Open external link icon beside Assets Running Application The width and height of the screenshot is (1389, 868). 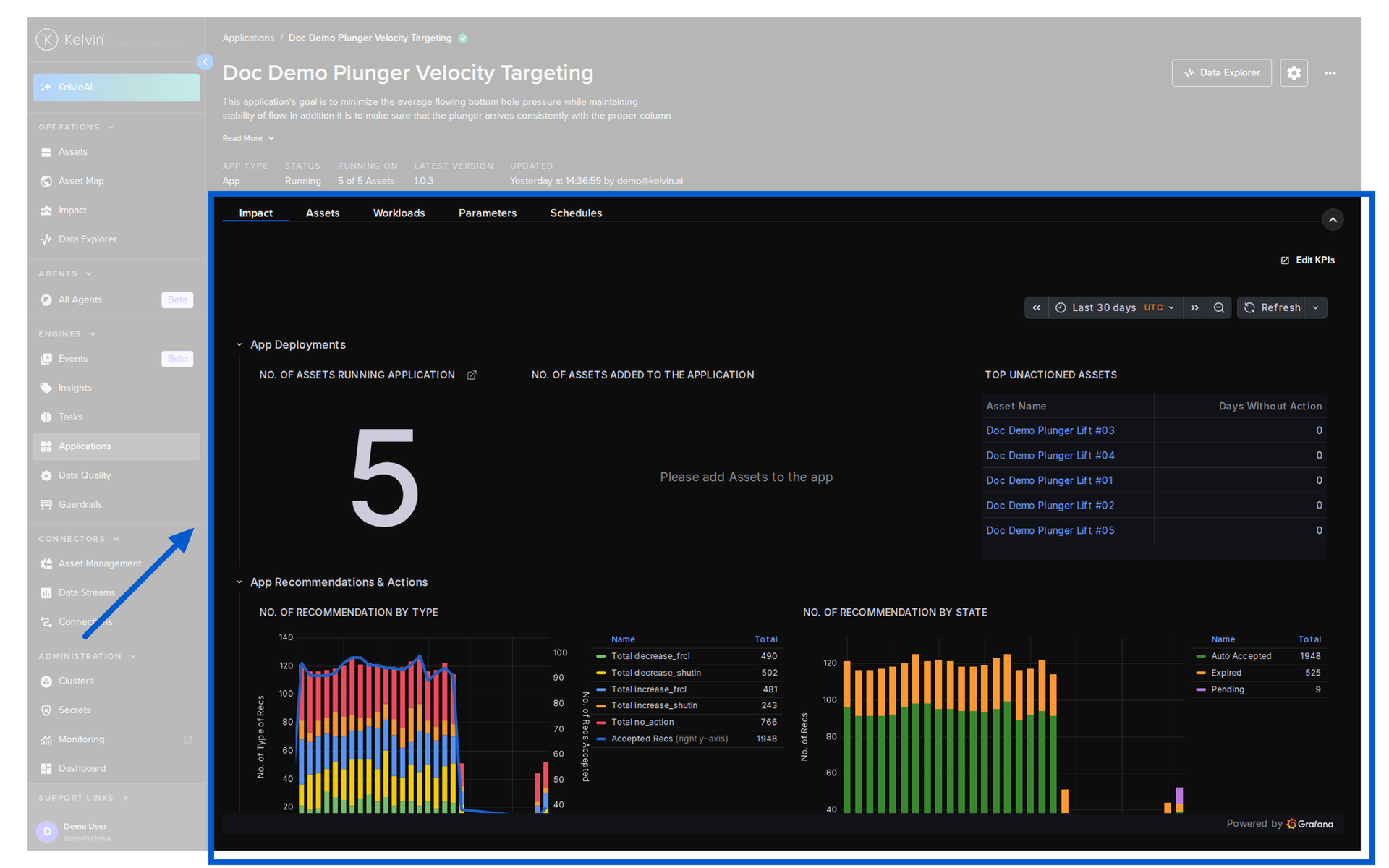pos(472,375)
